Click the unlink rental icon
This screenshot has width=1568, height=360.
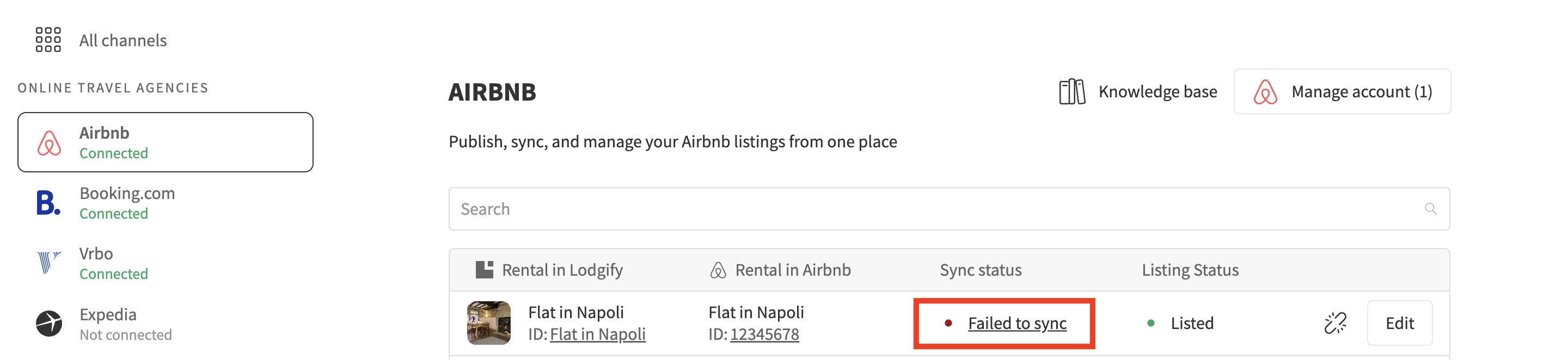[1336, 323]
